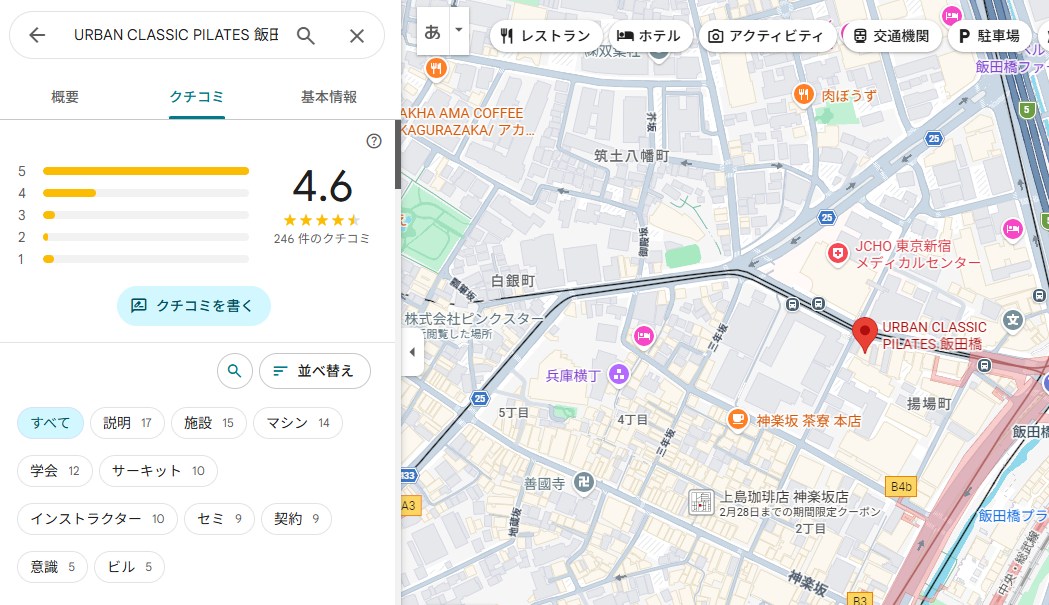The width and height of the screenshot is (1049, 605).
Task: Select the すべて review filter chip
Action: coord(50,423)
